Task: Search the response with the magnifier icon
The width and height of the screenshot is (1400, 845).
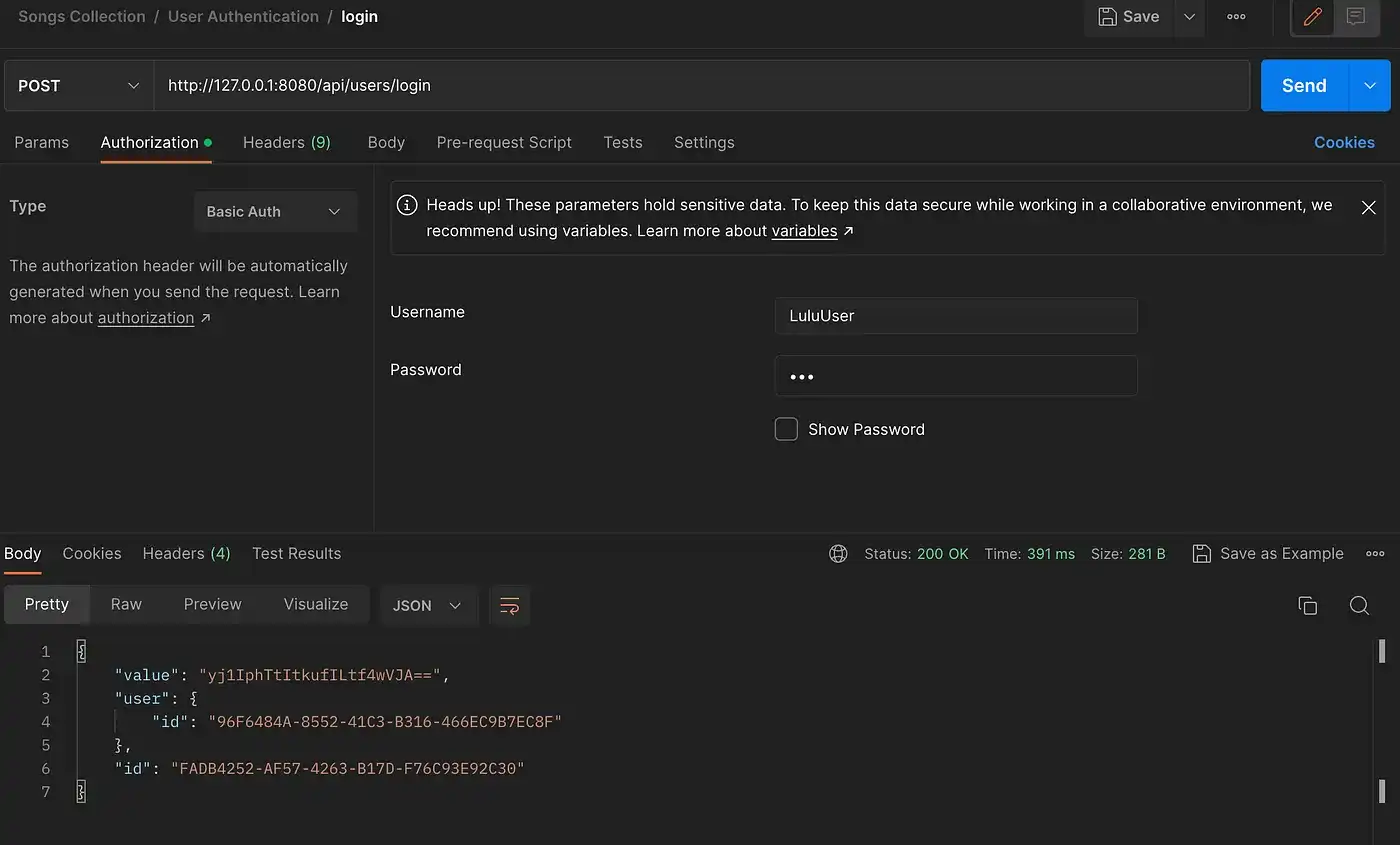Action: 1359,605
